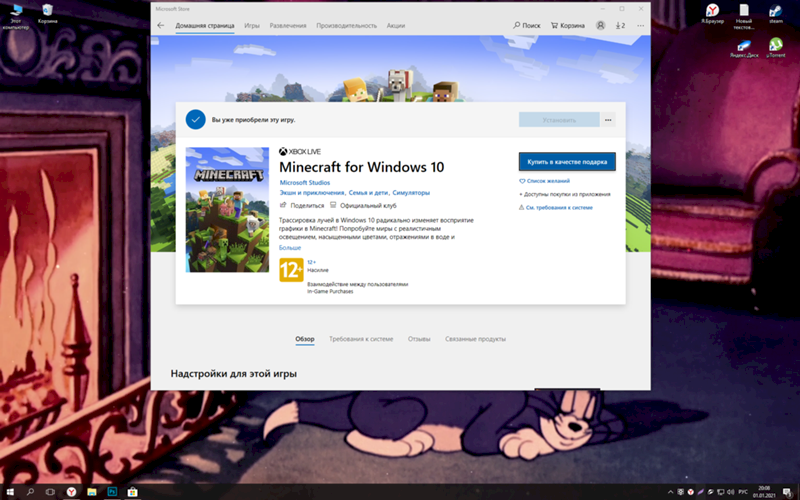The width and height of the screenshot is (800, 500).
Task: Open the Microsoft Studios publisher link
Action: (305, 183)
